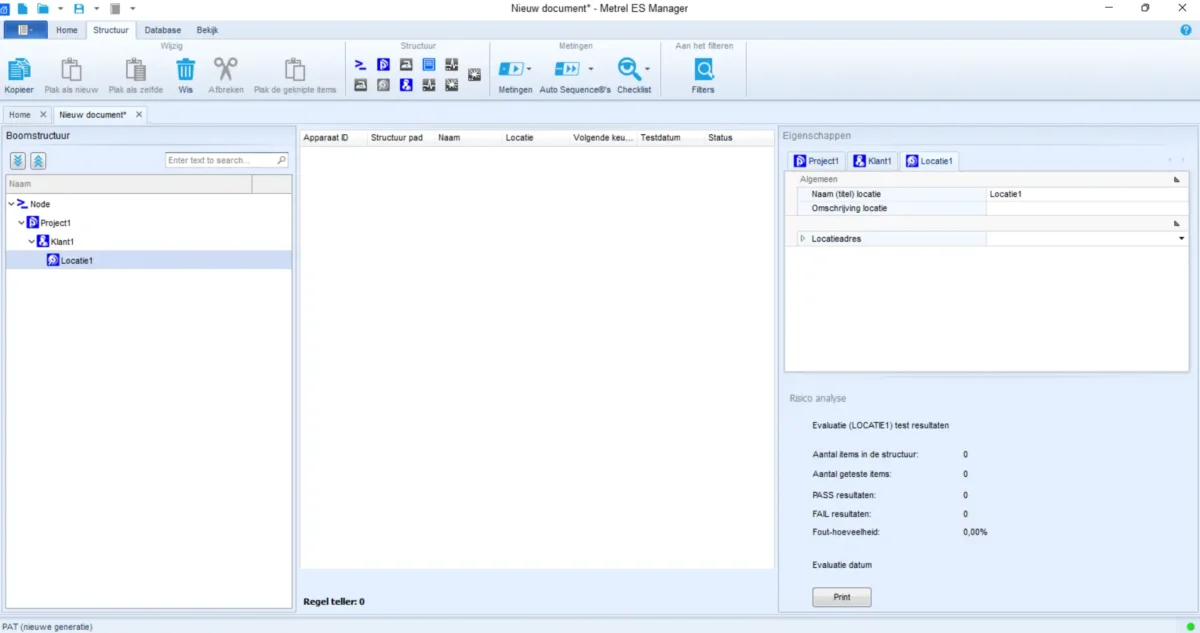Click the save icon in quick access toolbar
1200x633 pixels.
79,8
